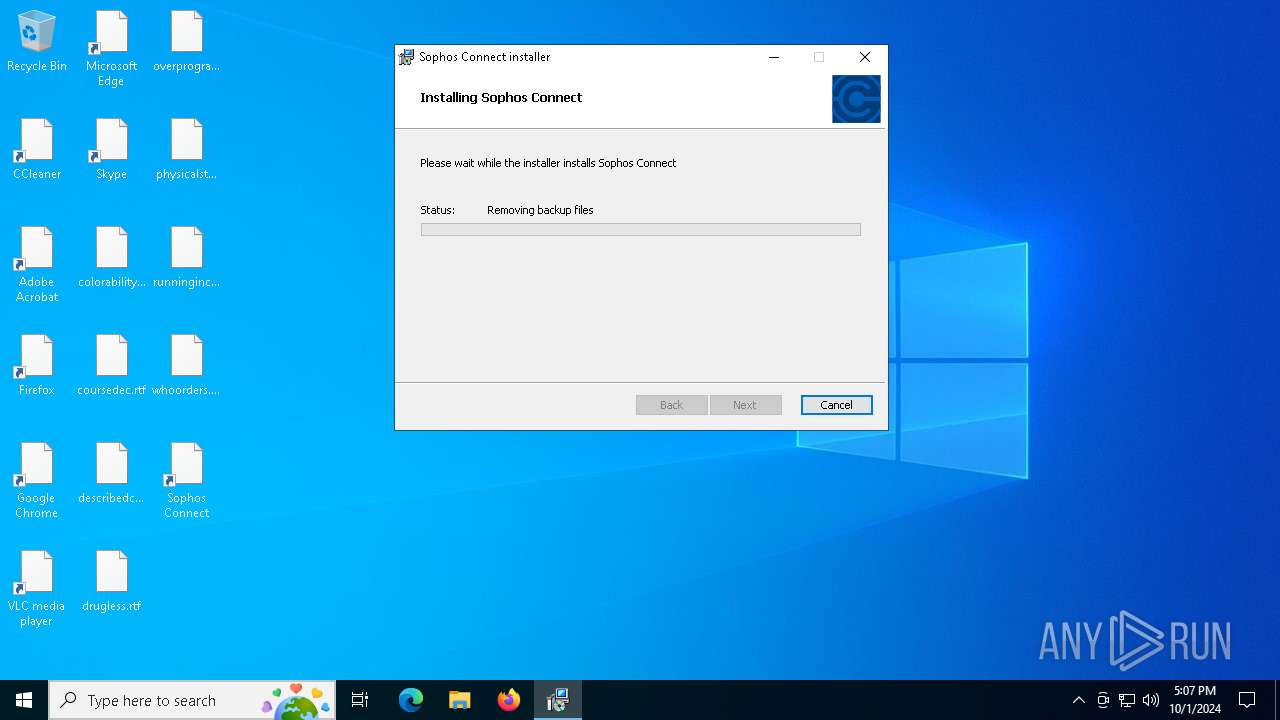This screenshot has height=720, width=1280.
Task: Select the describedc... desktop file
Action: tap(111, 474)
